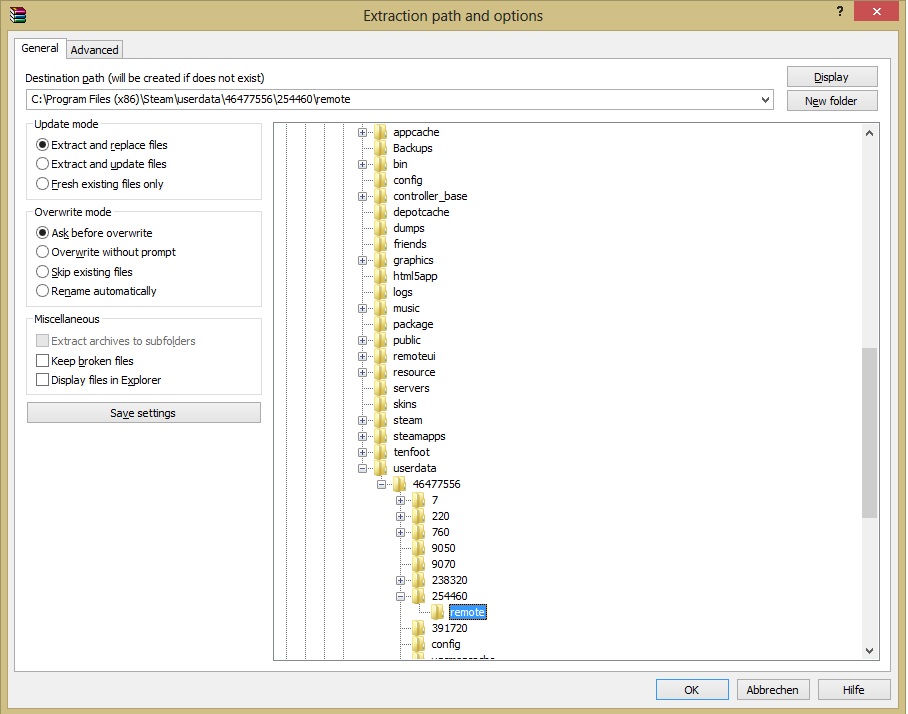This screenshot has height=714, width=908.
Task: Select Skip existing files option
Action: coord(85,272)
